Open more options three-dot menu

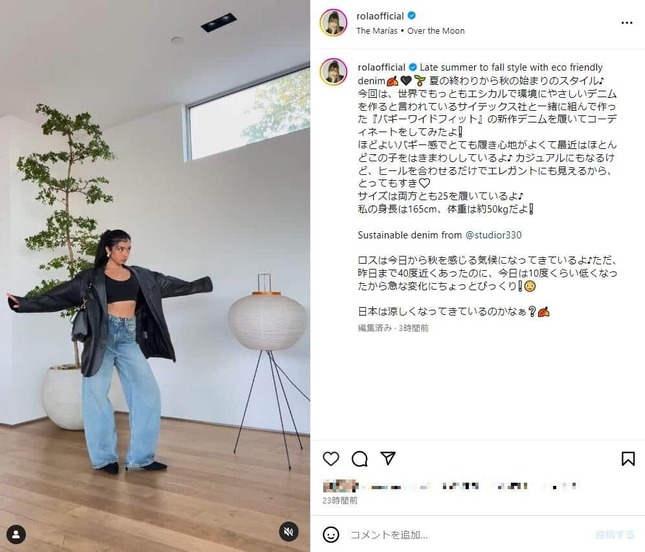tap(626, 23)
